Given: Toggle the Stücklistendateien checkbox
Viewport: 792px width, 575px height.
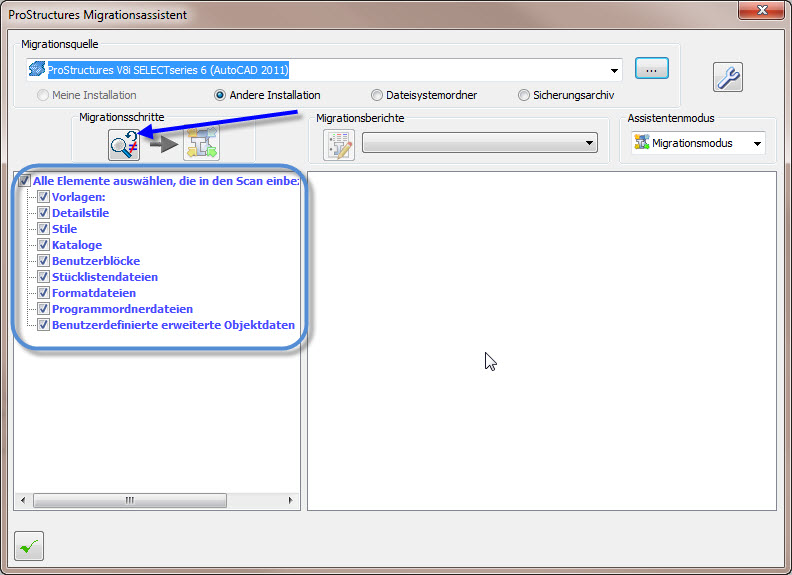Looking at the screenshot, I should (x=43, y=276).
